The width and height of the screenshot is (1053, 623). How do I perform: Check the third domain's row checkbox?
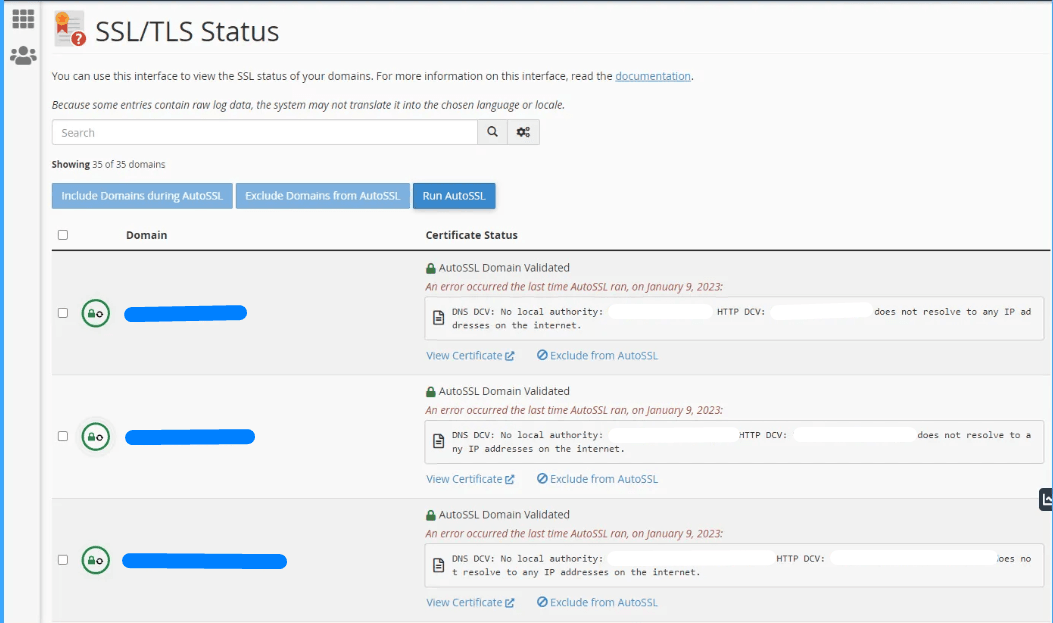(x=62, y=561)
